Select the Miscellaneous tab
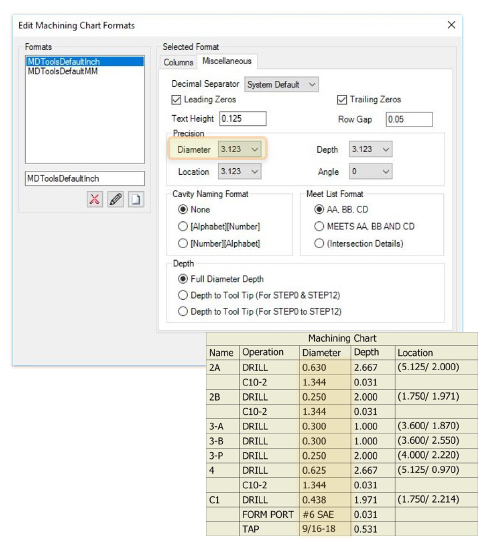 click(x=227, y=61)
